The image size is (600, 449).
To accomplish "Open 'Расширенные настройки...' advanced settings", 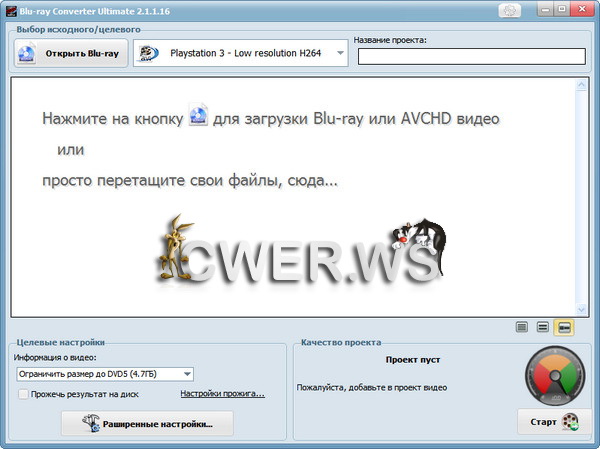I will [x=146, y=424].
